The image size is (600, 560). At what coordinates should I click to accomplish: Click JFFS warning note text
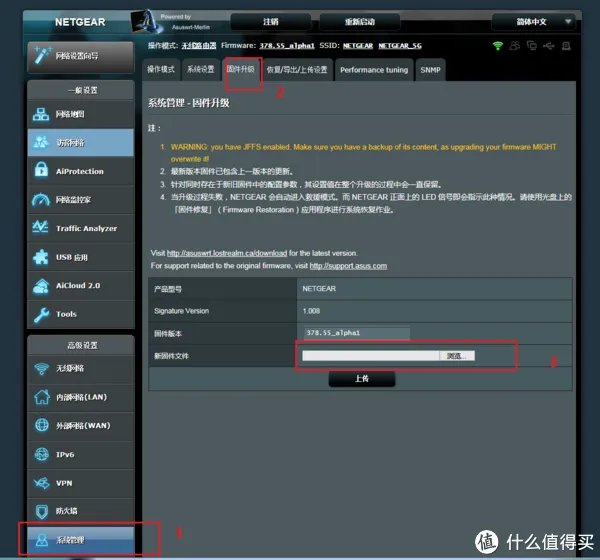(363, 153)
